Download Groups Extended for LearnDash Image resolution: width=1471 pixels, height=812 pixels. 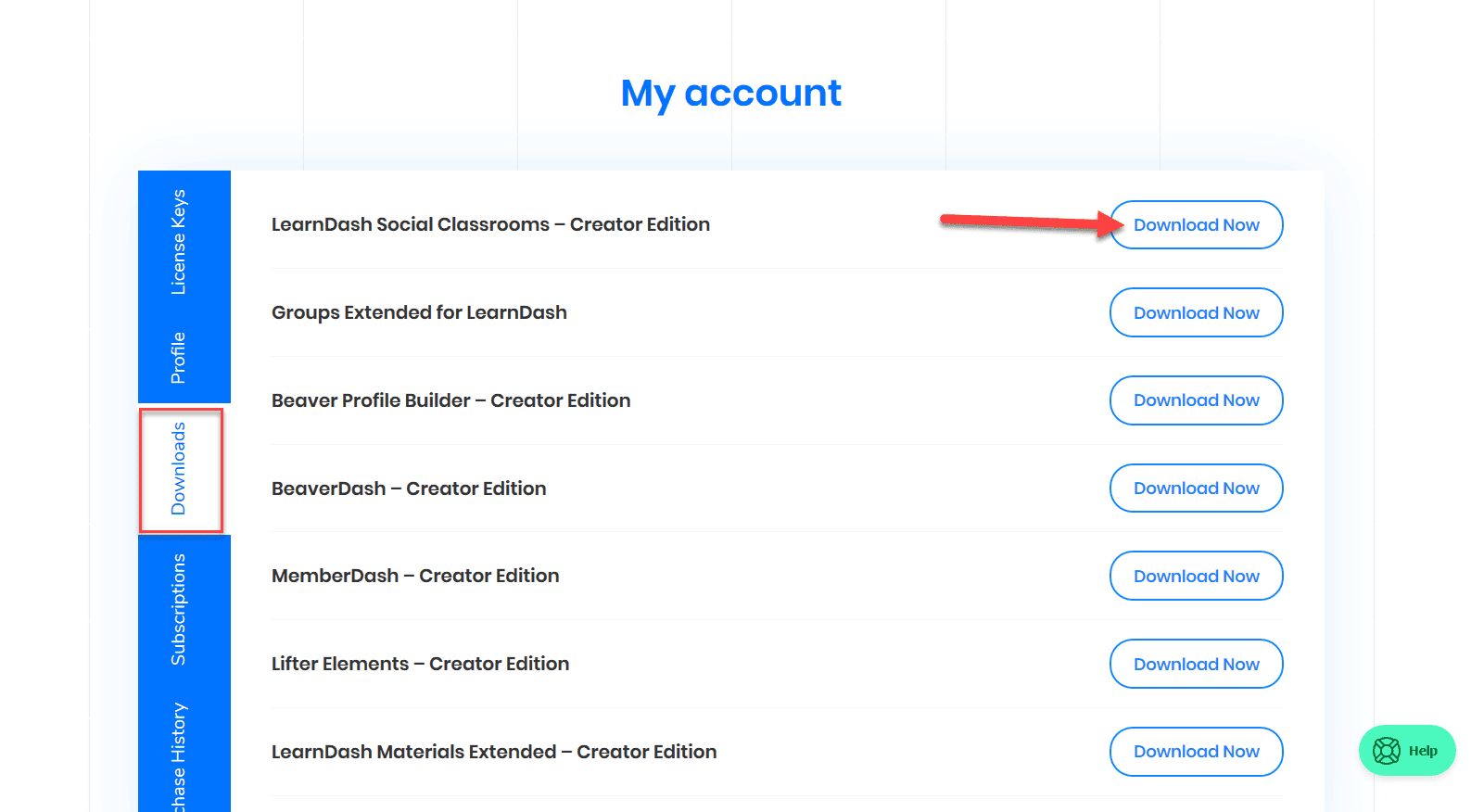coord(1196,313)
